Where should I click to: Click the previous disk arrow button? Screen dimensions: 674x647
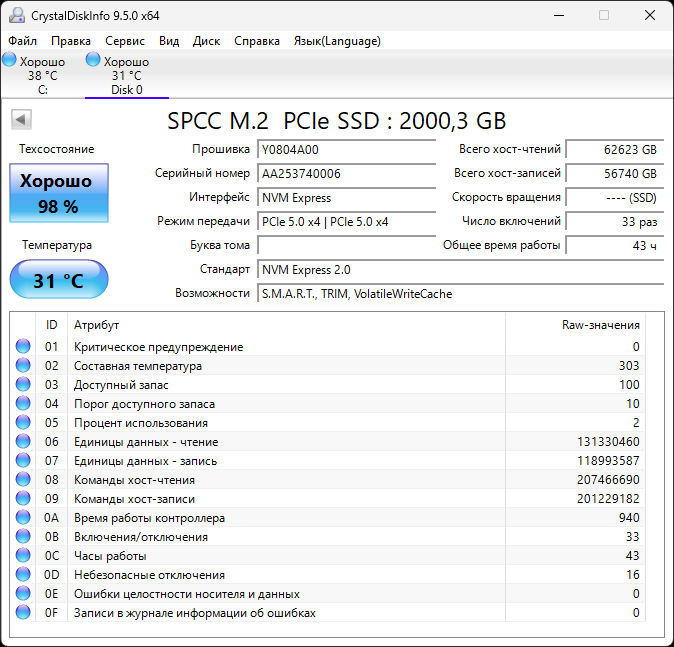pyautogui.click(x=20, y=120)
